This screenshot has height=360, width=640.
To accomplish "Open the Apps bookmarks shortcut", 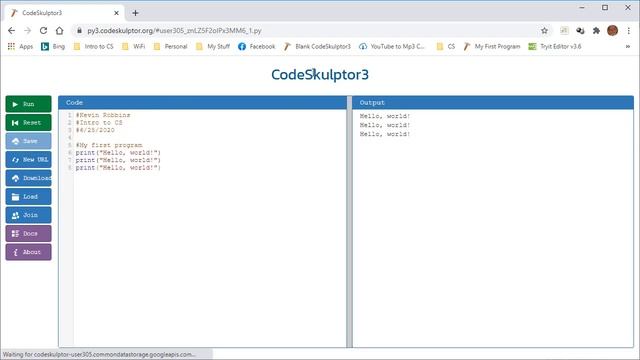I will (x=20, y=47).
